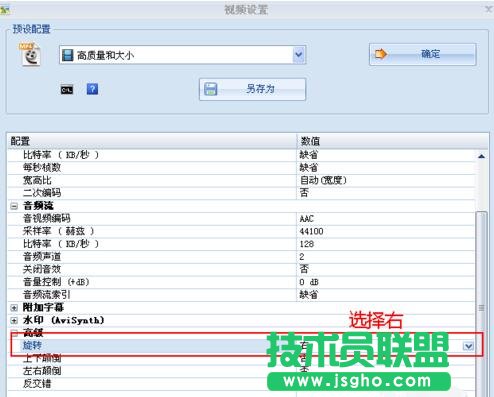494x397 pixels.
Task: Expand the 附加字幕 section
Action: point(14,308)
